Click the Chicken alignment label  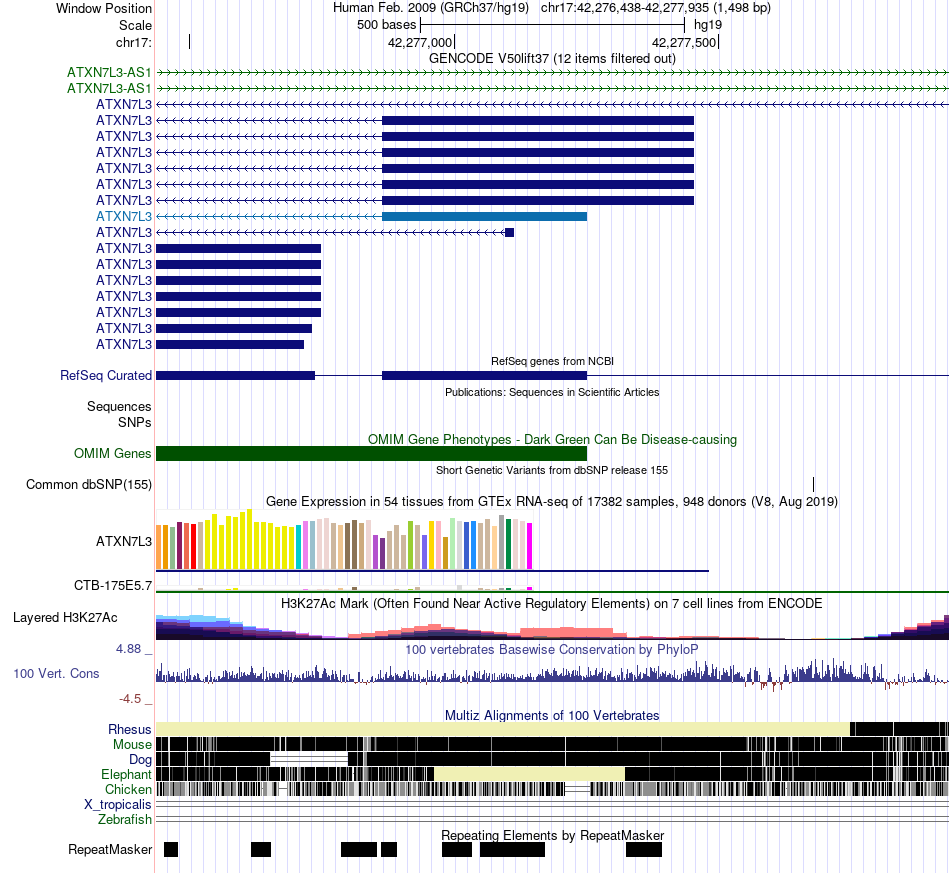(x=128, y=789)
